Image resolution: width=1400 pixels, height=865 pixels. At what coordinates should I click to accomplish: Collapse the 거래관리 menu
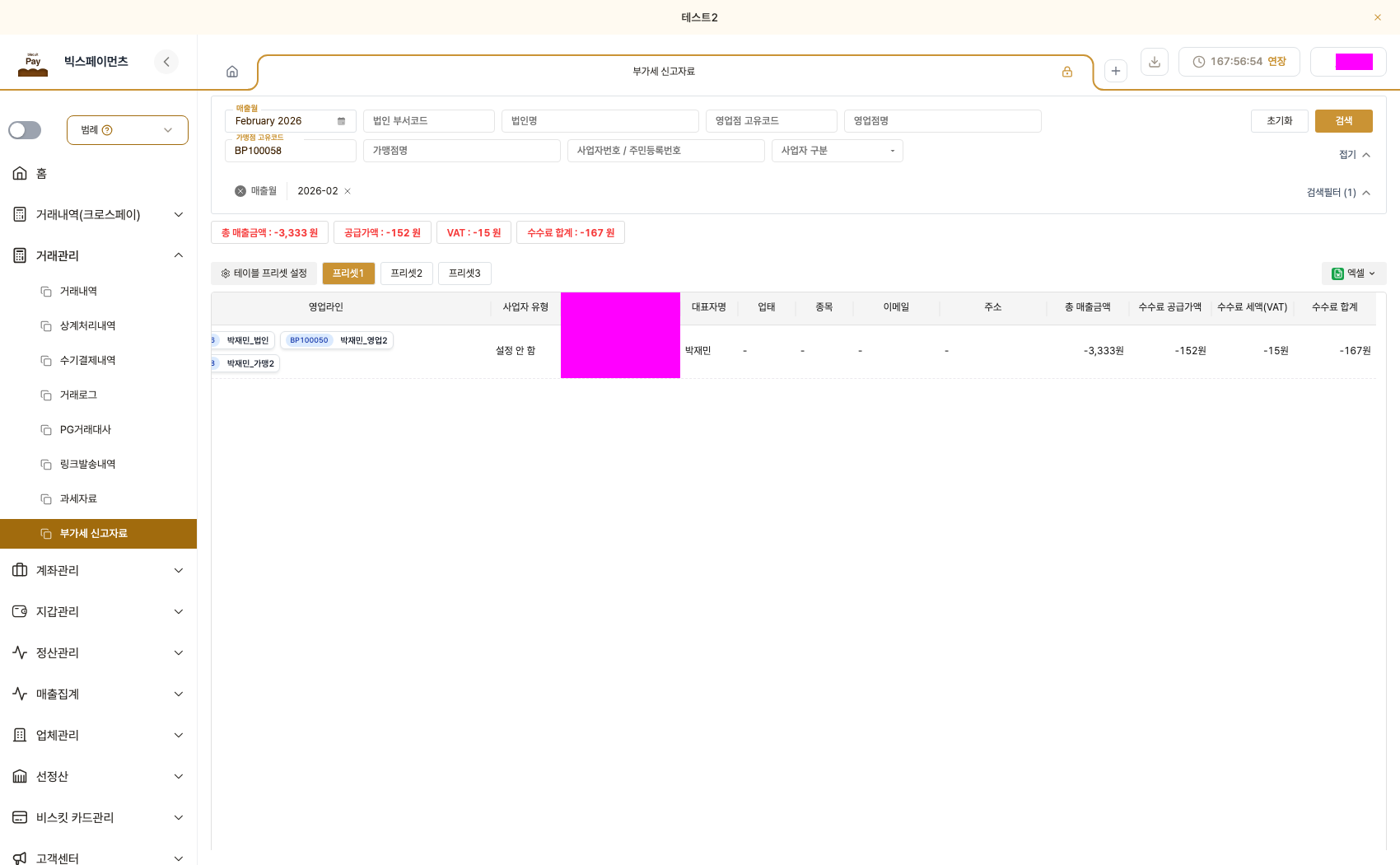pyautogui.click(x=99, y=255)
